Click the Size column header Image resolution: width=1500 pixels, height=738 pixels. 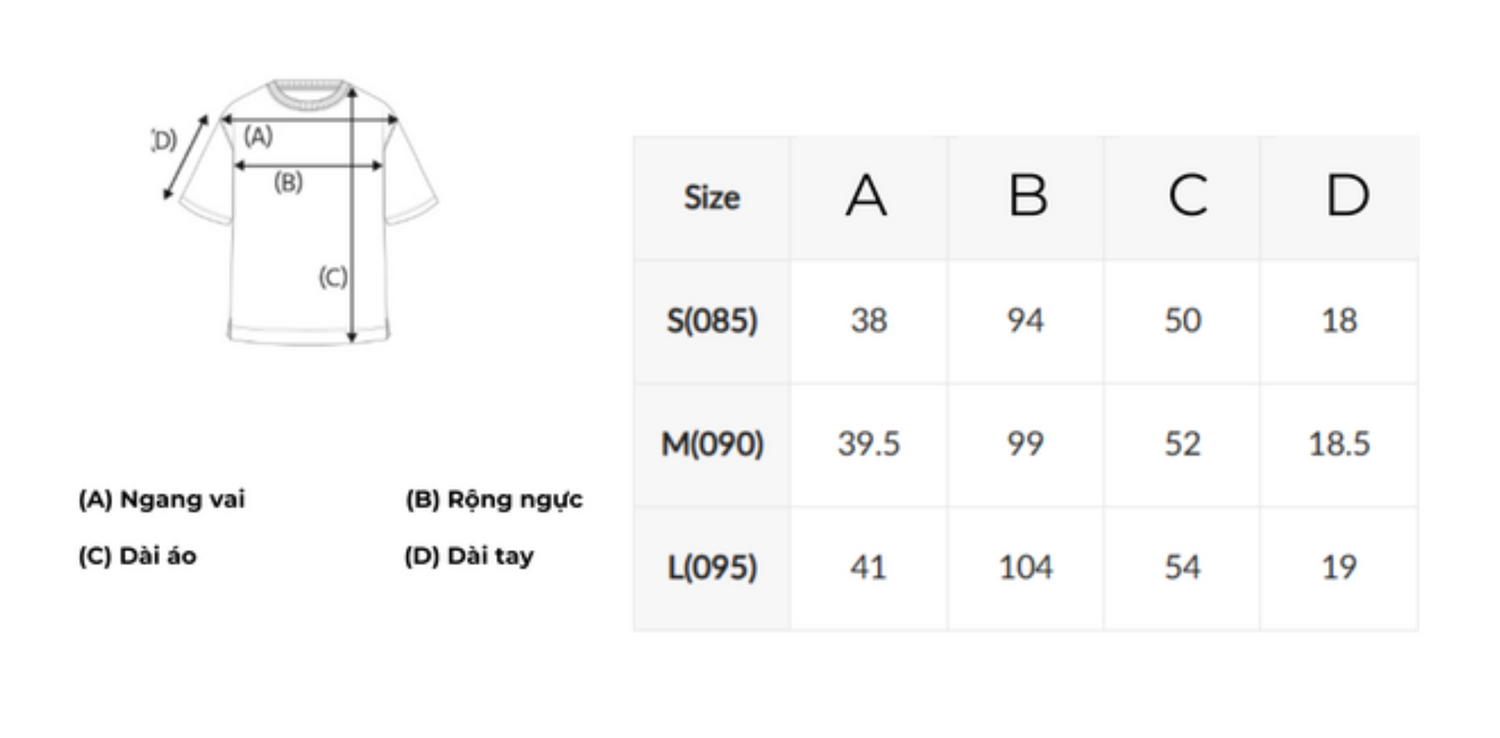(x=711, y=198)
